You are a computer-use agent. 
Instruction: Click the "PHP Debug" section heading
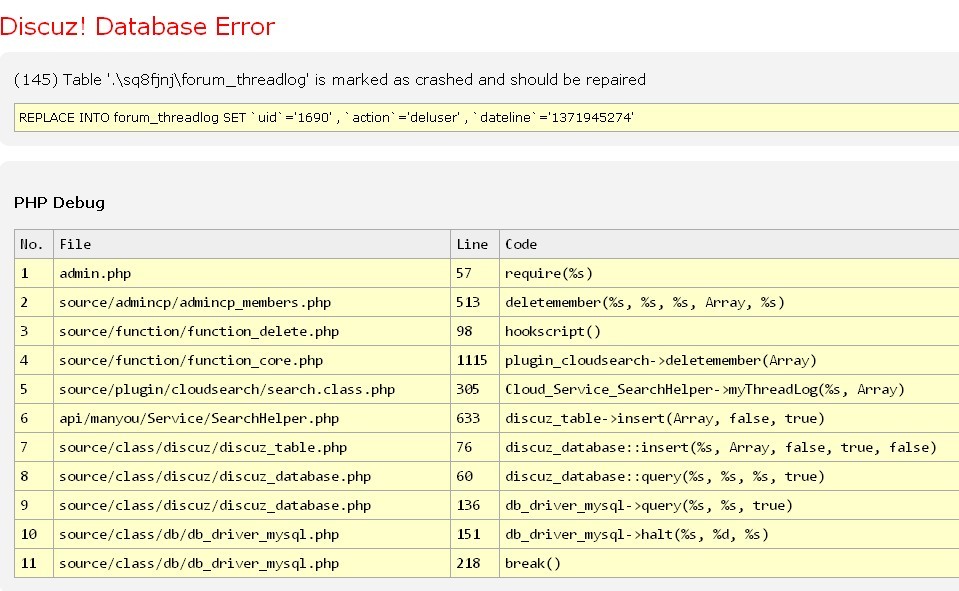tap(59, 203)
